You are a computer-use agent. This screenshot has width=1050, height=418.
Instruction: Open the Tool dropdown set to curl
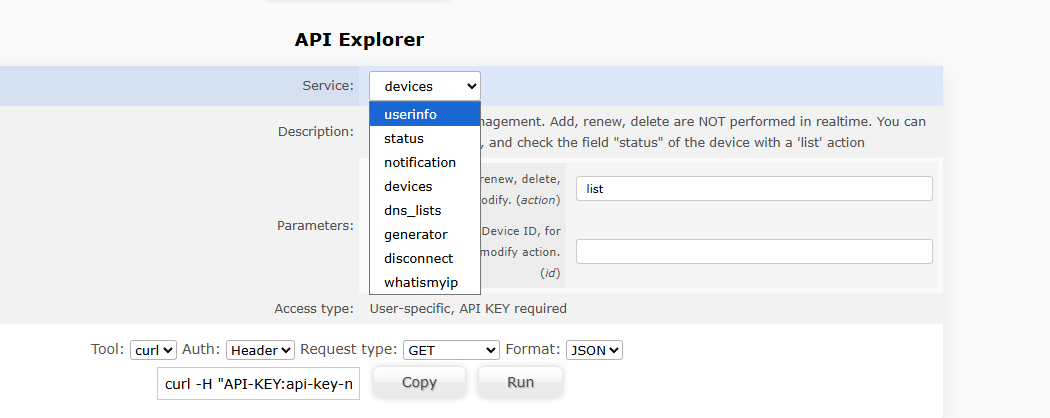(x=154, y=350)
